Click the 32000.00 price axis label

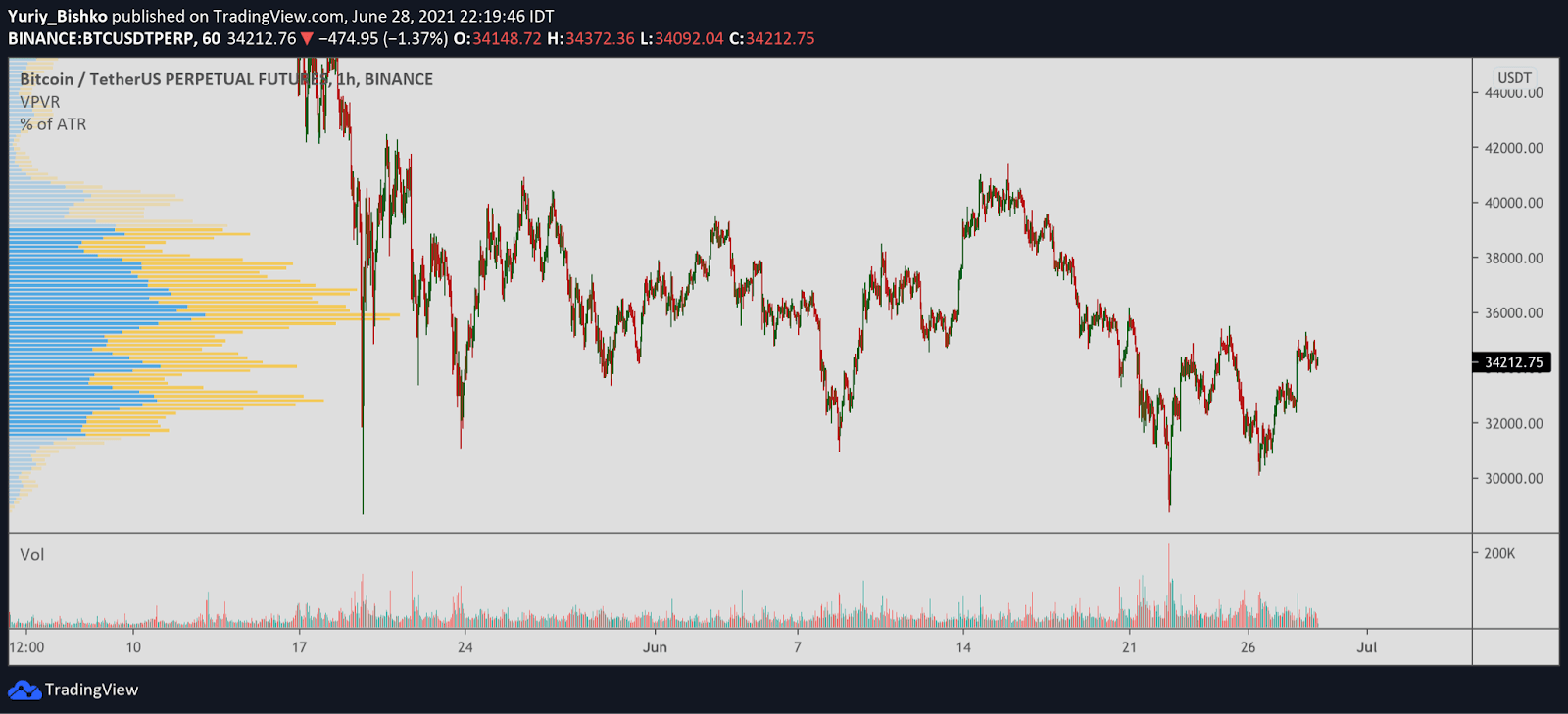pyautogui.click(x=1514, y=423)
